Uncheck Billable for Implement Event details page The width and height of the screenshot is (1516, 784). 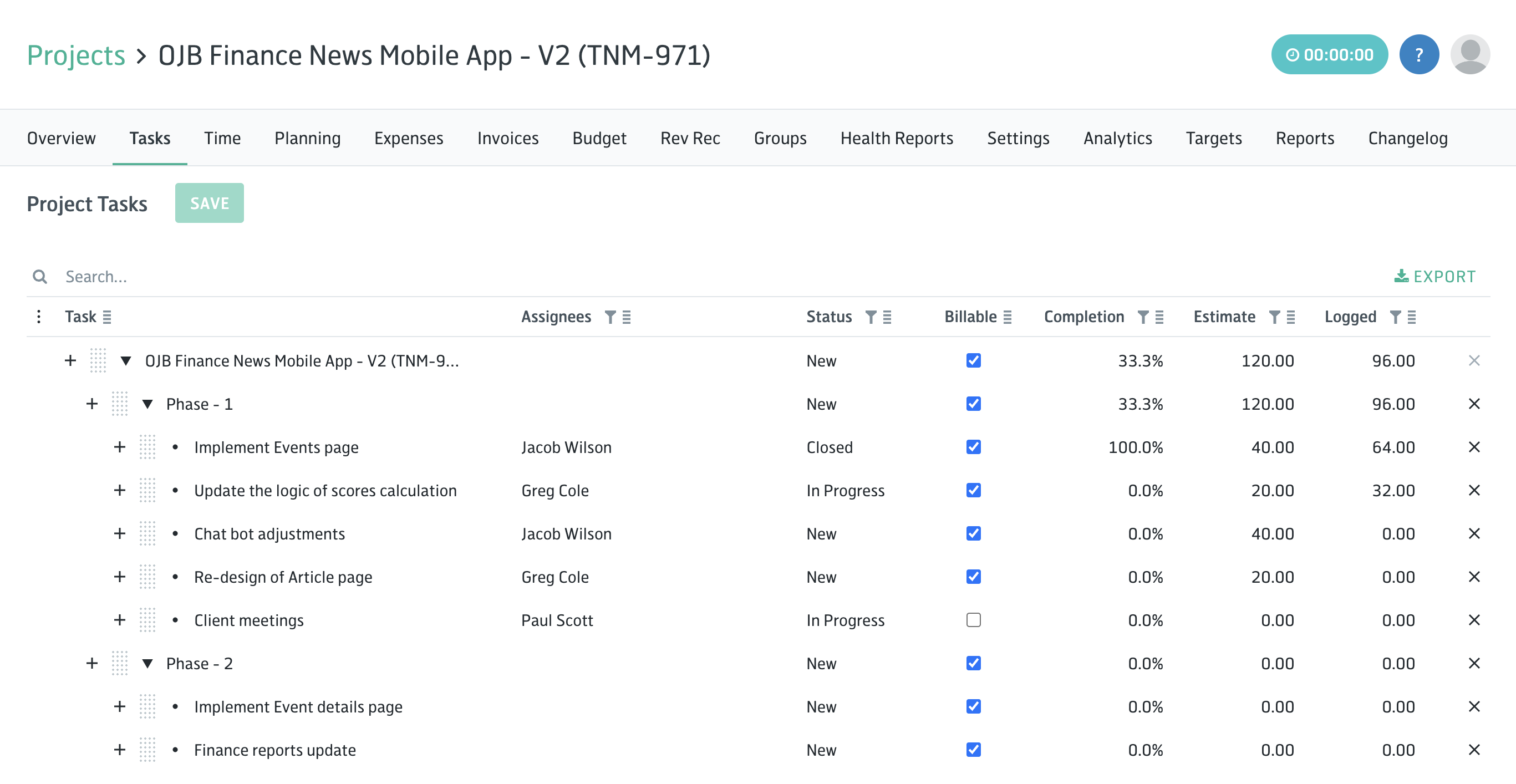[973, 706]
